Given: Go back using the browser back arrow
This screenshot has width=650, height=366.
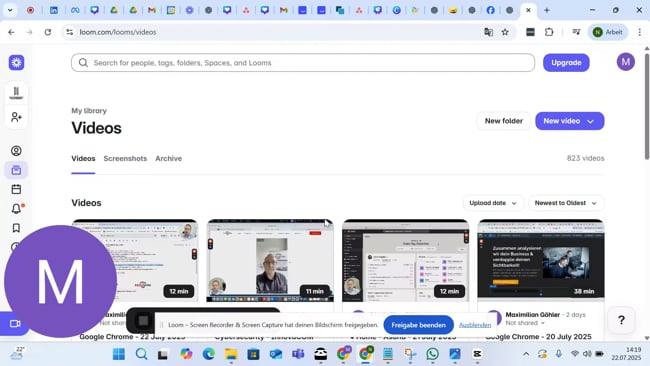Looking at the screenshot, I should pyautogui.click(x=11, y=32).
